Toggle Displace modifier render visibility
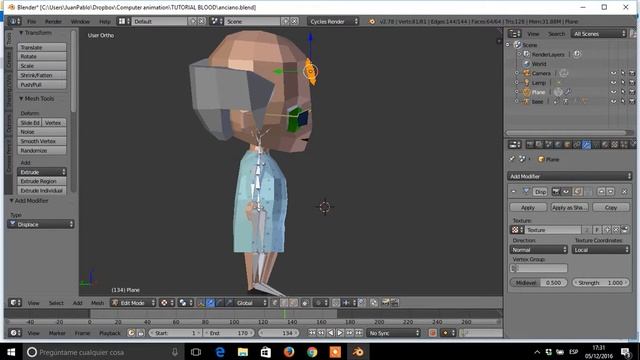The height and width of the screenshot is (360, 640). 556,191
